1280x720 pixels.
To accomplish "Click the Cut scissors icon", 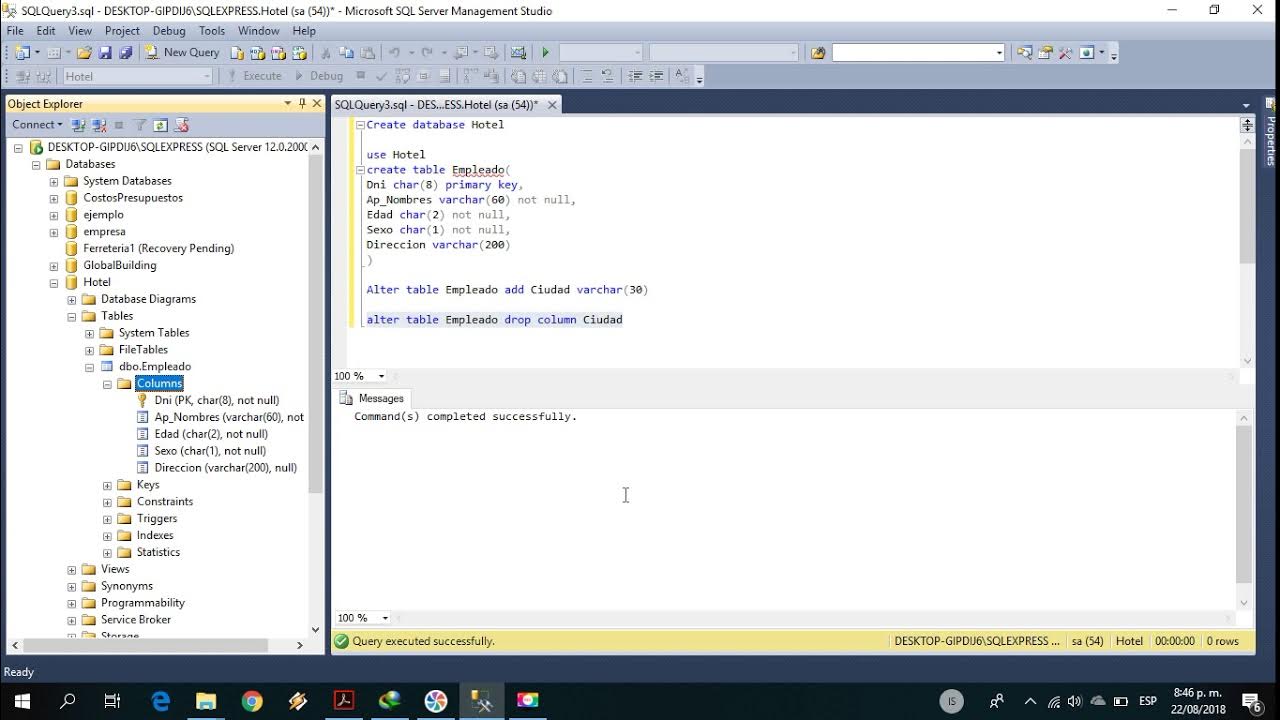I will pyautogui.click(x=325, y=52).
